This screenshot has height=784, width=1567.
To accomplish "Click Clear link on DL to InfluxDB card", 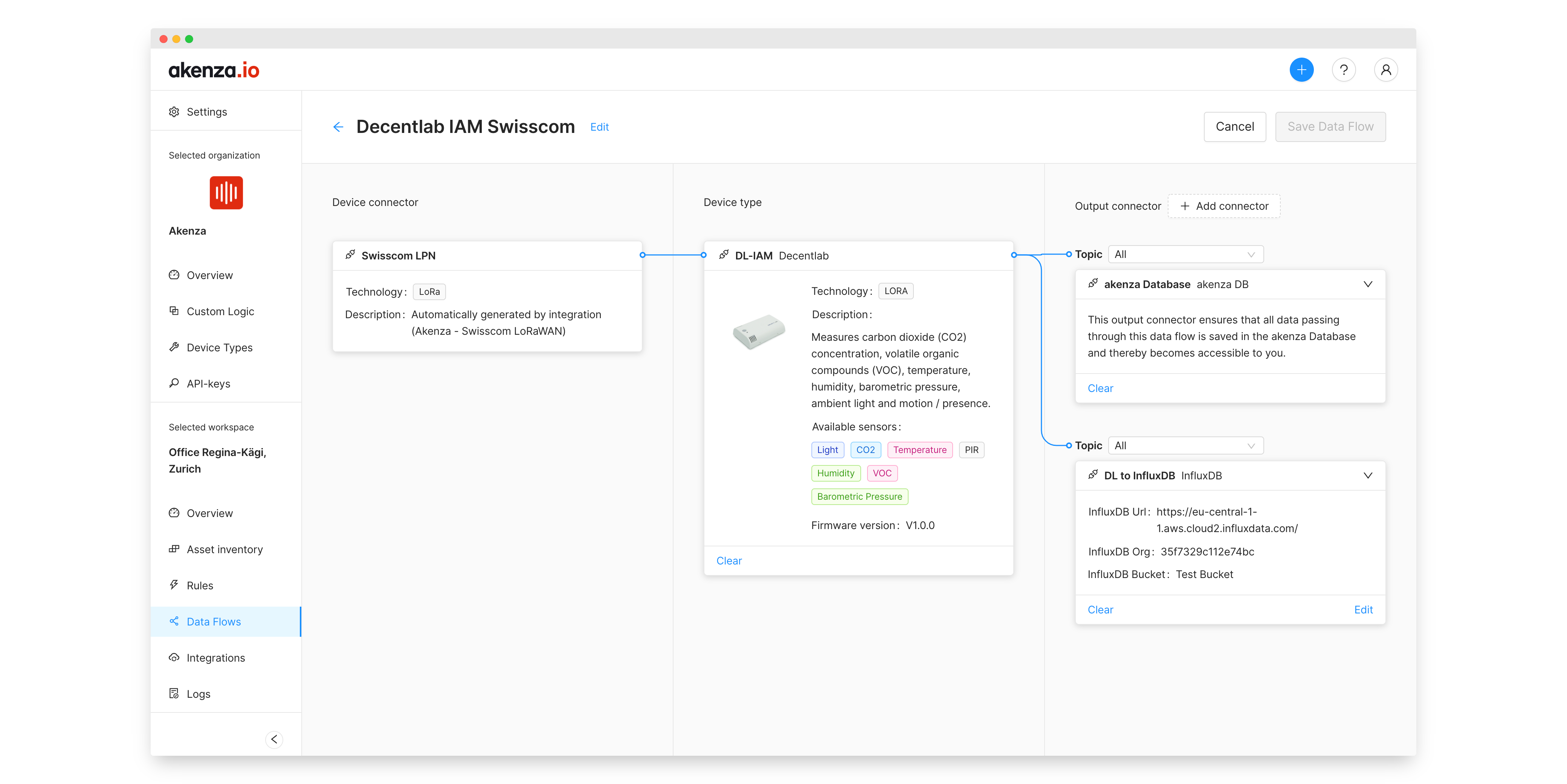I will tap(1100, 609).
